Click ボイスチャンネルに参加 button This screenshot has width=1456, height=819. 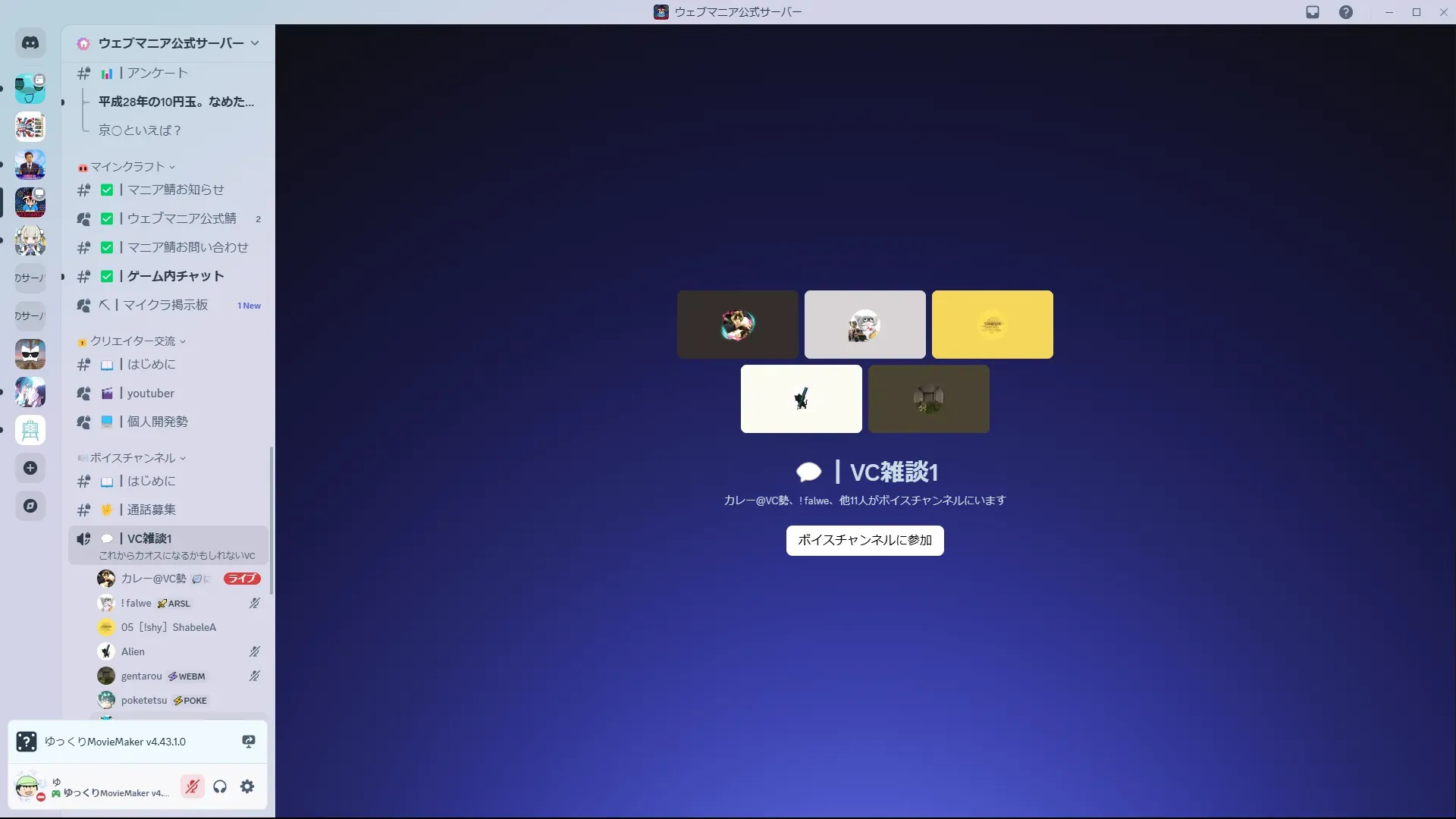point(864,540)
